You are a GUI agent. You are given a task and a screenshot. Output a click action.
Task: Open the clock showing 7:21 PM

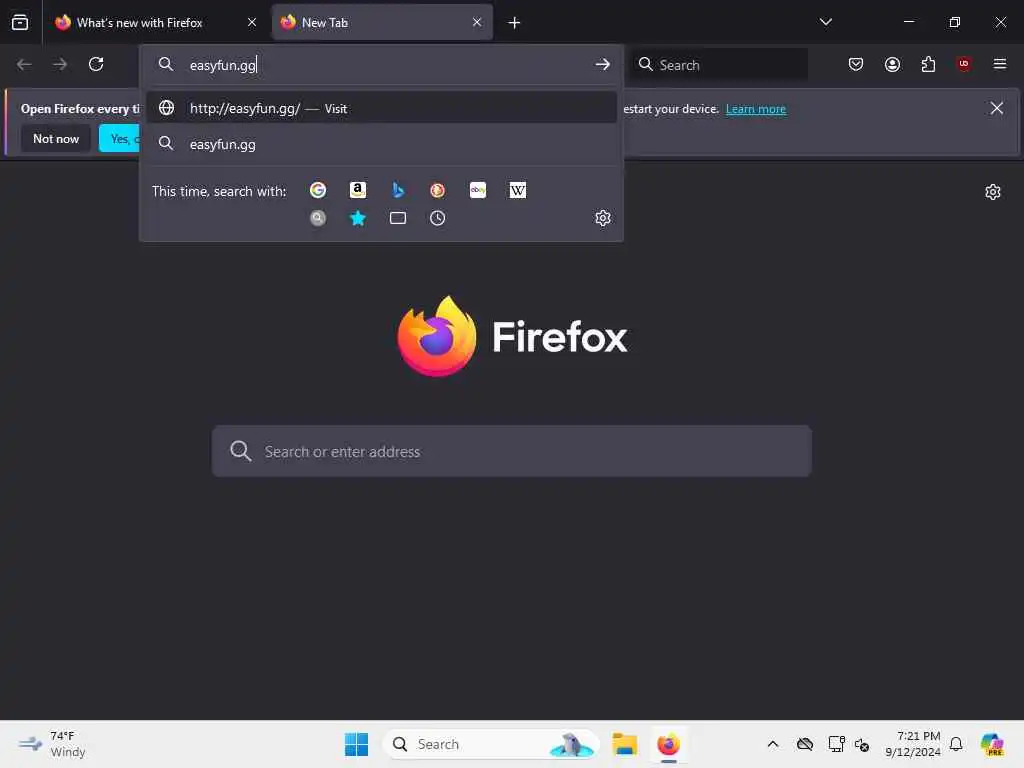click(x=913, y=744)
